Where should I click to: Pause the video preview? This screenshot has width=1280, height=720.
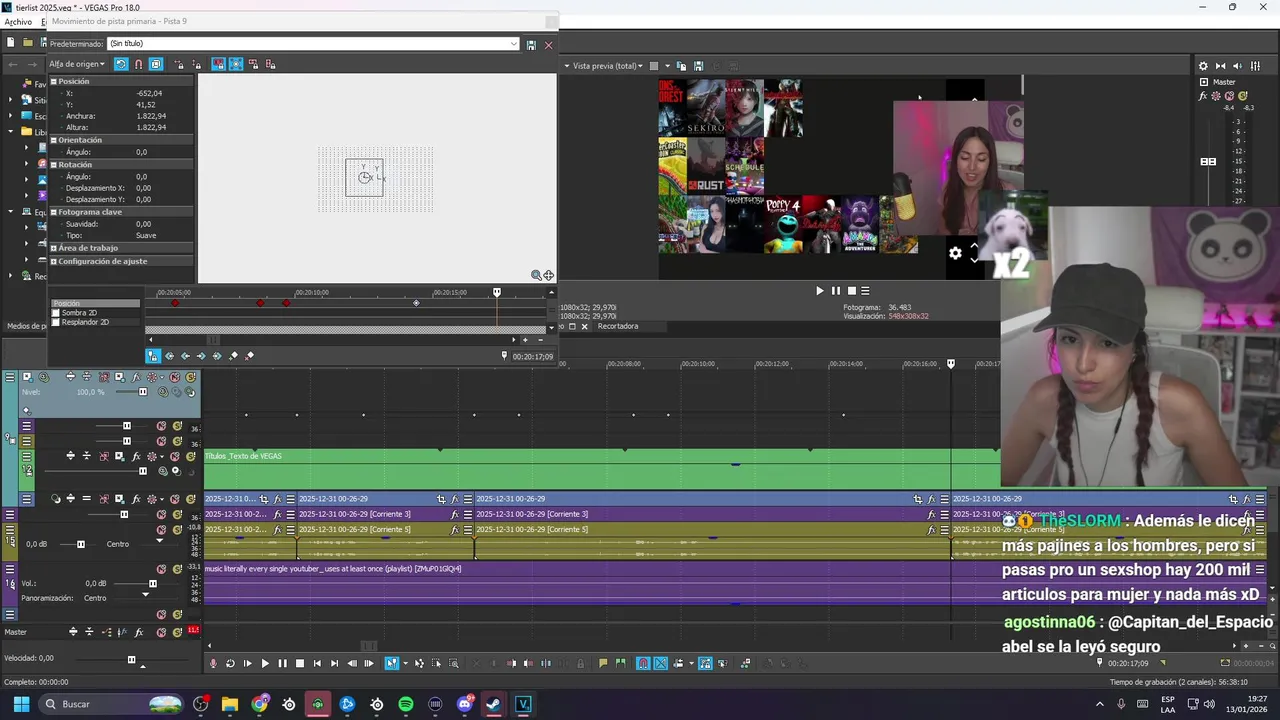click(836, 291)
